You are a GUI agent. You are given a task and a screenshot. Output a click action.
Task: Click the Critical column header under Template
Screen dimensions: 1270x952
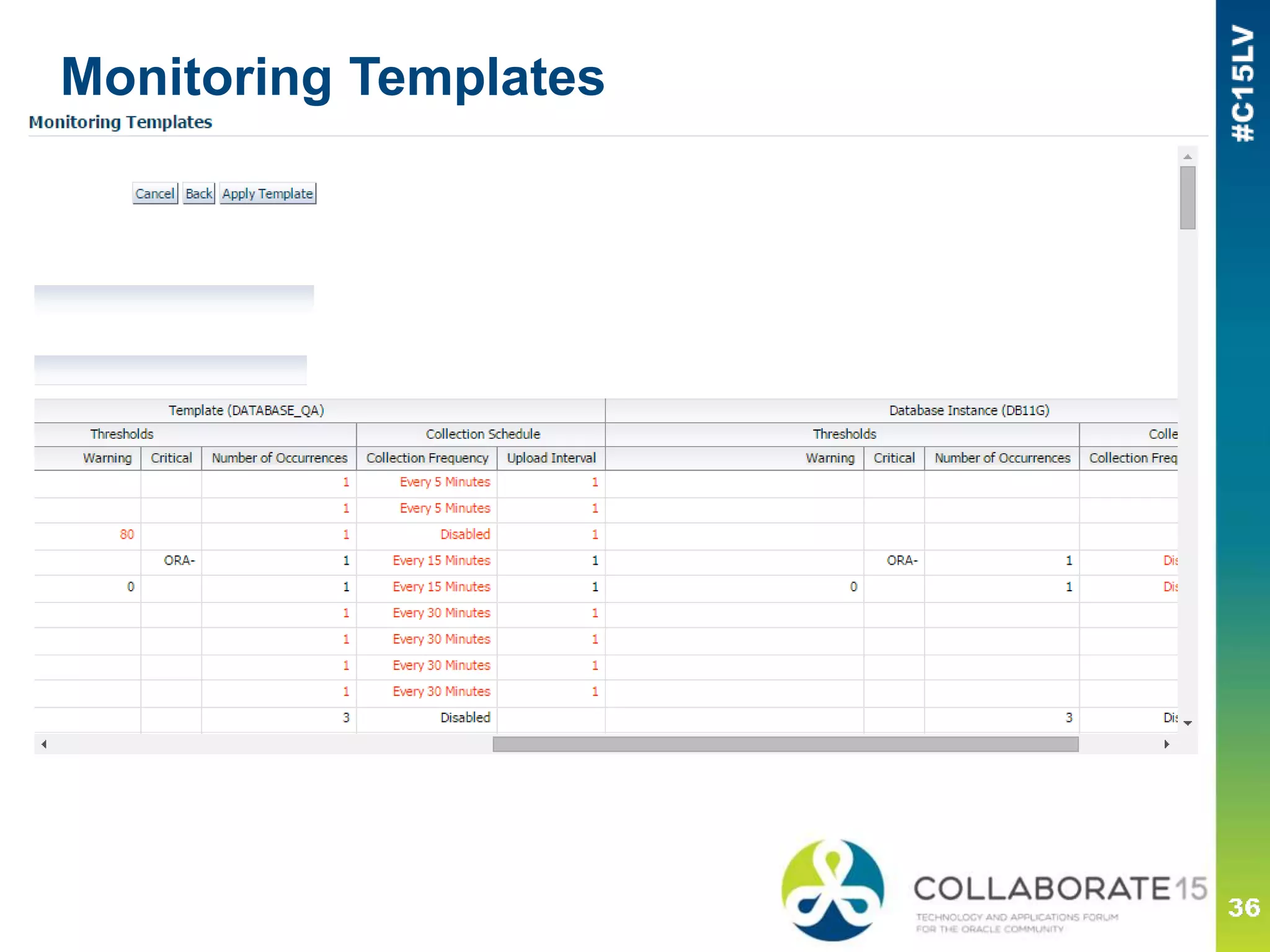click(171, 458)
